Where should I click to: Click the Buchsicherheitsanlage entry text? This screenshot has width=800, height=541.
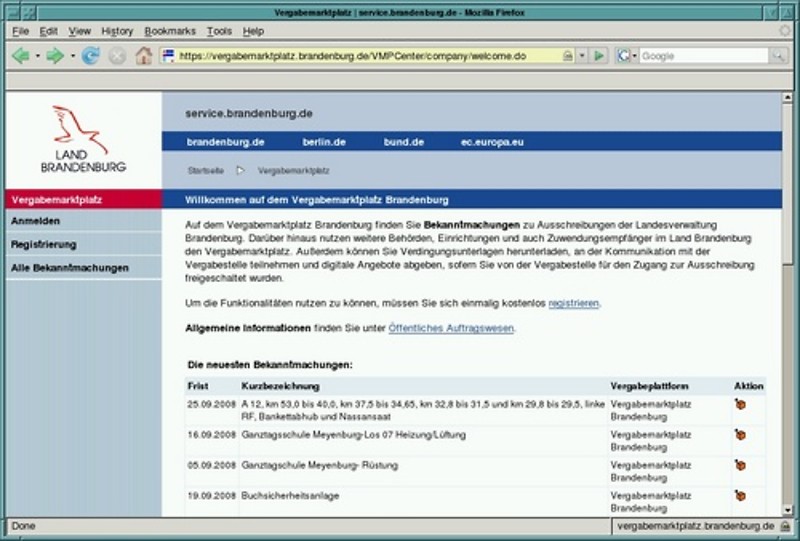tap(290, 496)
